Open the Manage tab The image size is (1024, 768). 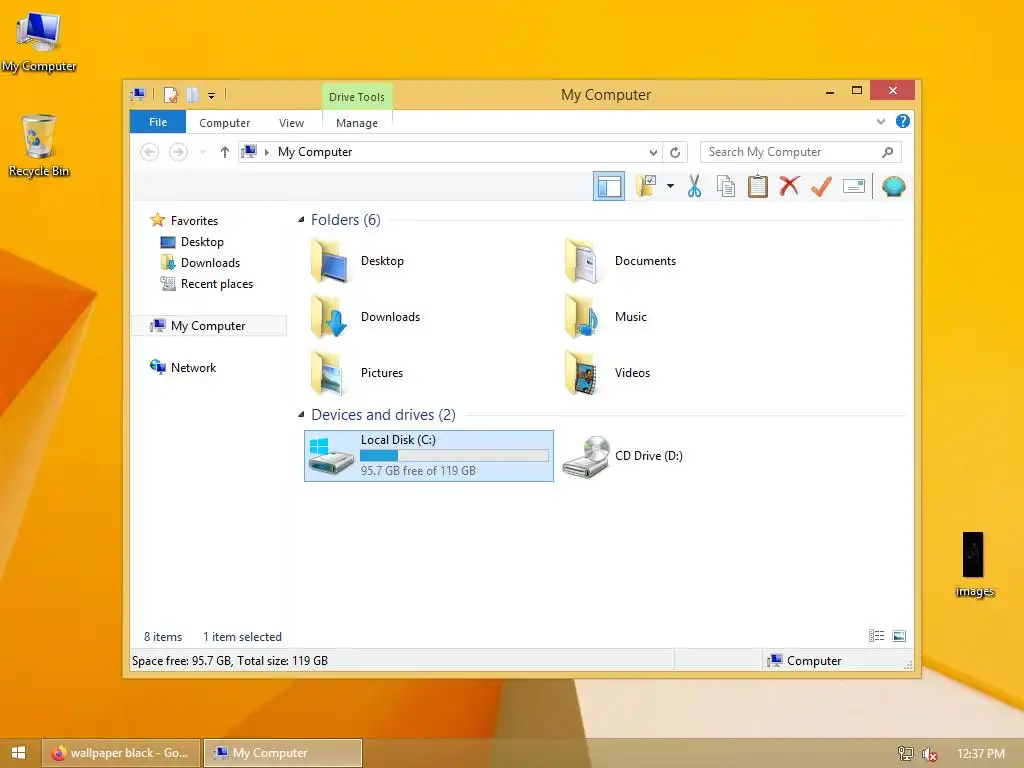click(x=357, y=123)
